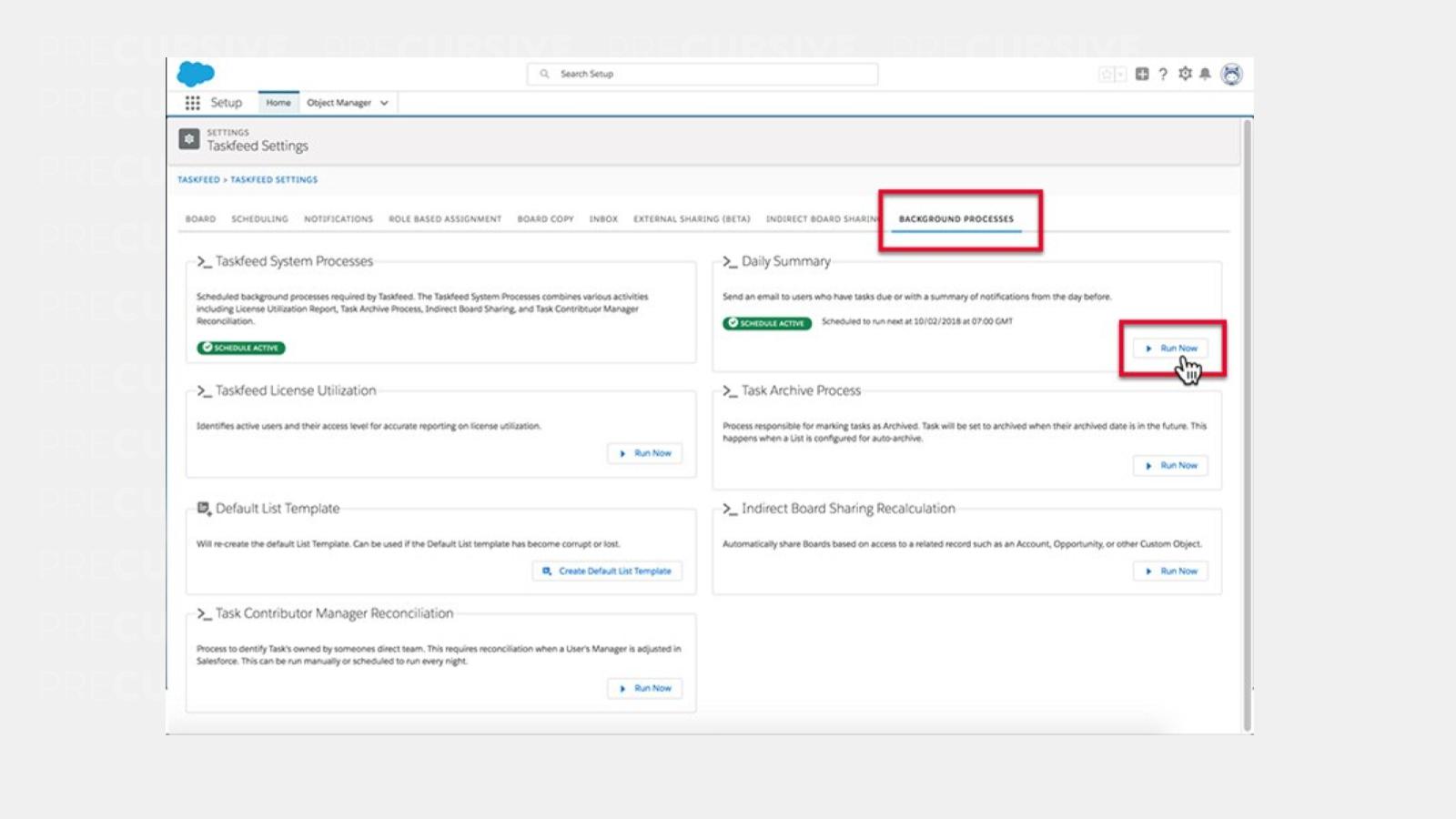The image size is (1456, 819).
Task: Click the Taskfeed Settings gear icon
Action: (189, 139)
